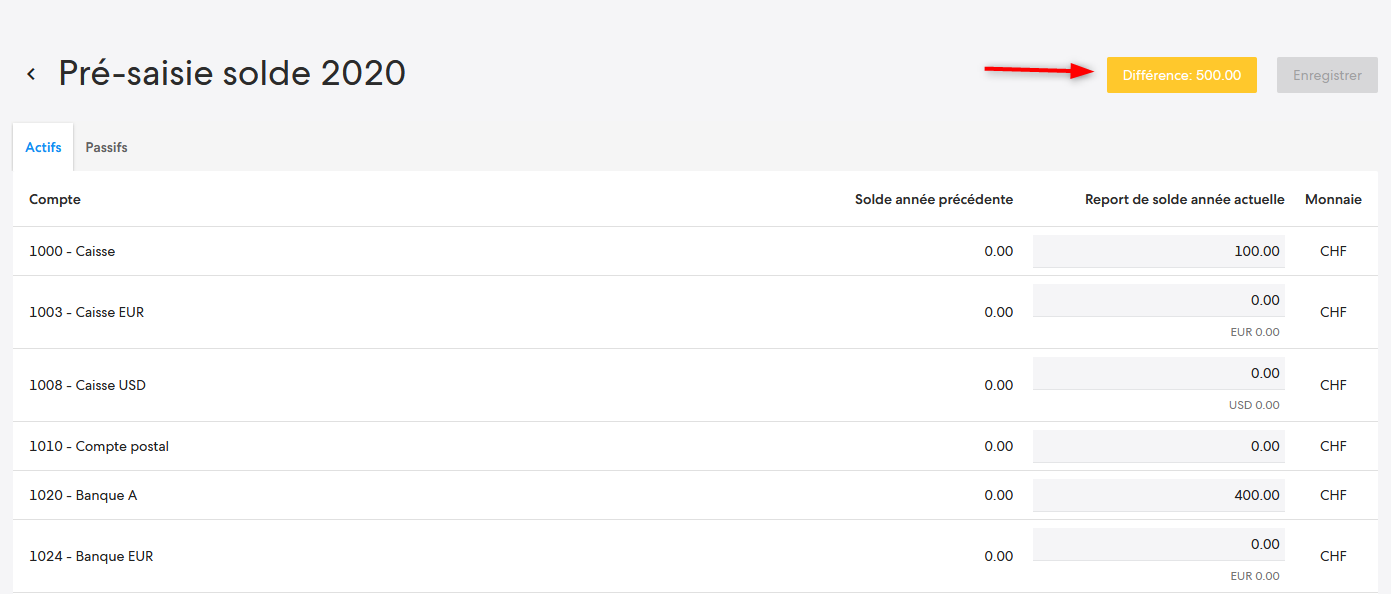
Task: Go back using the left chevron arrow
Action: pyautogui.click(x=31, y=74)
